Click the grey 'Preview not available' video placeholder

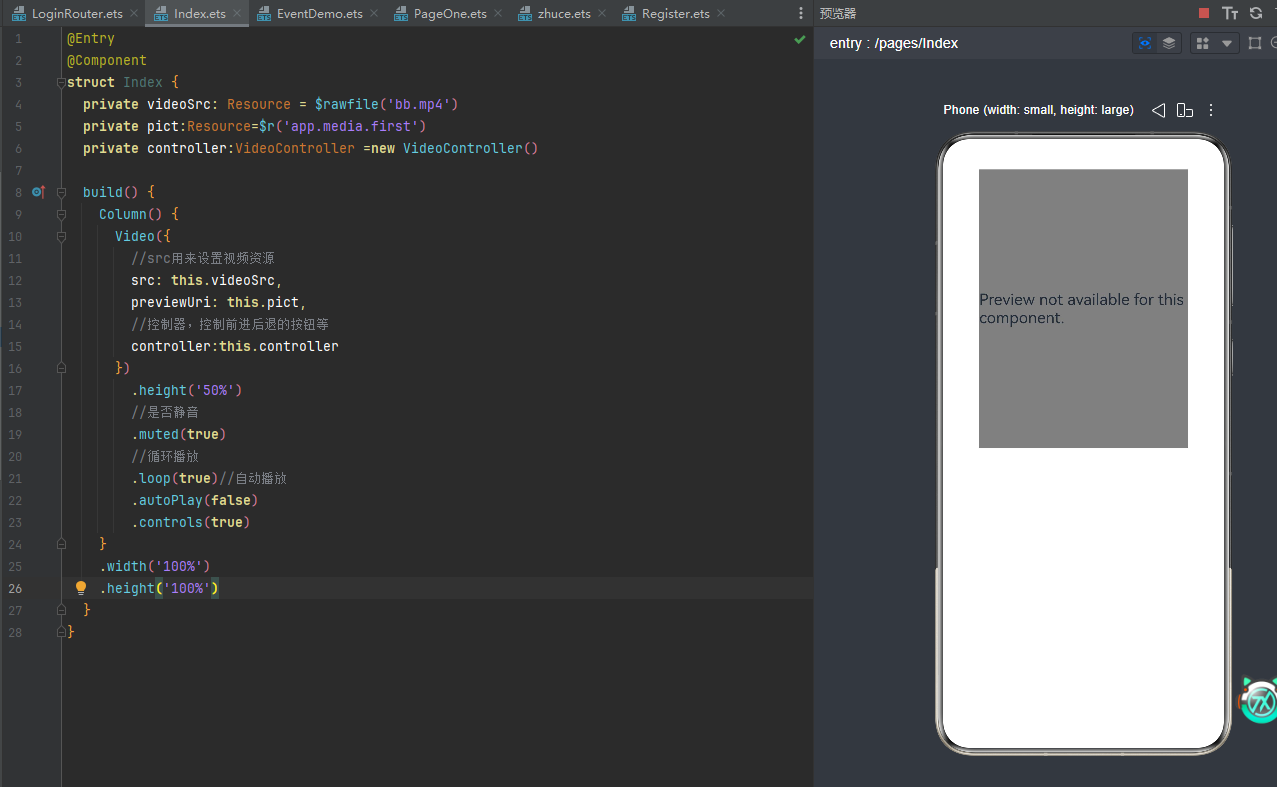pyautogui.click(x=1083, y=308)
